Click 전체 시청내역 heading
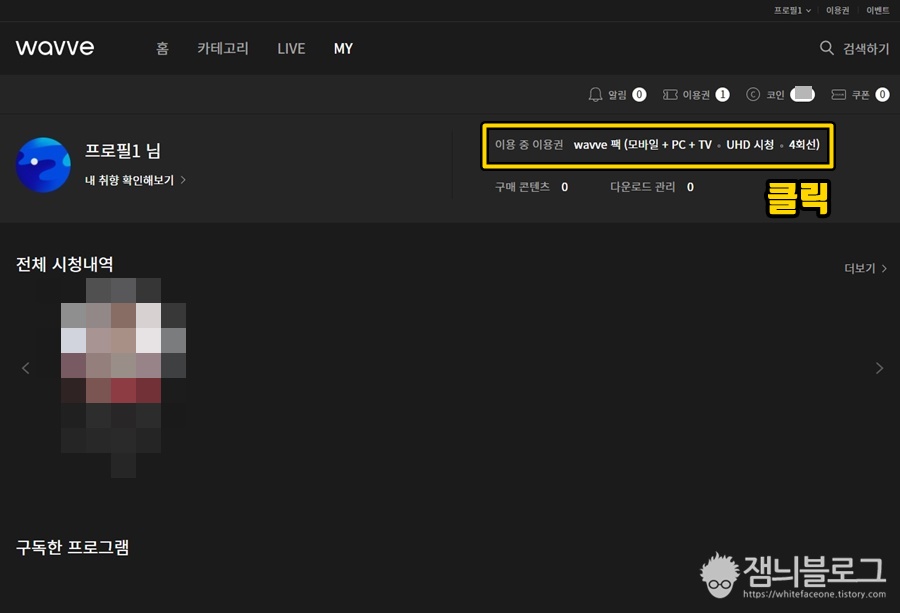Viewport: 900px width, 613px height. point(64,264)
